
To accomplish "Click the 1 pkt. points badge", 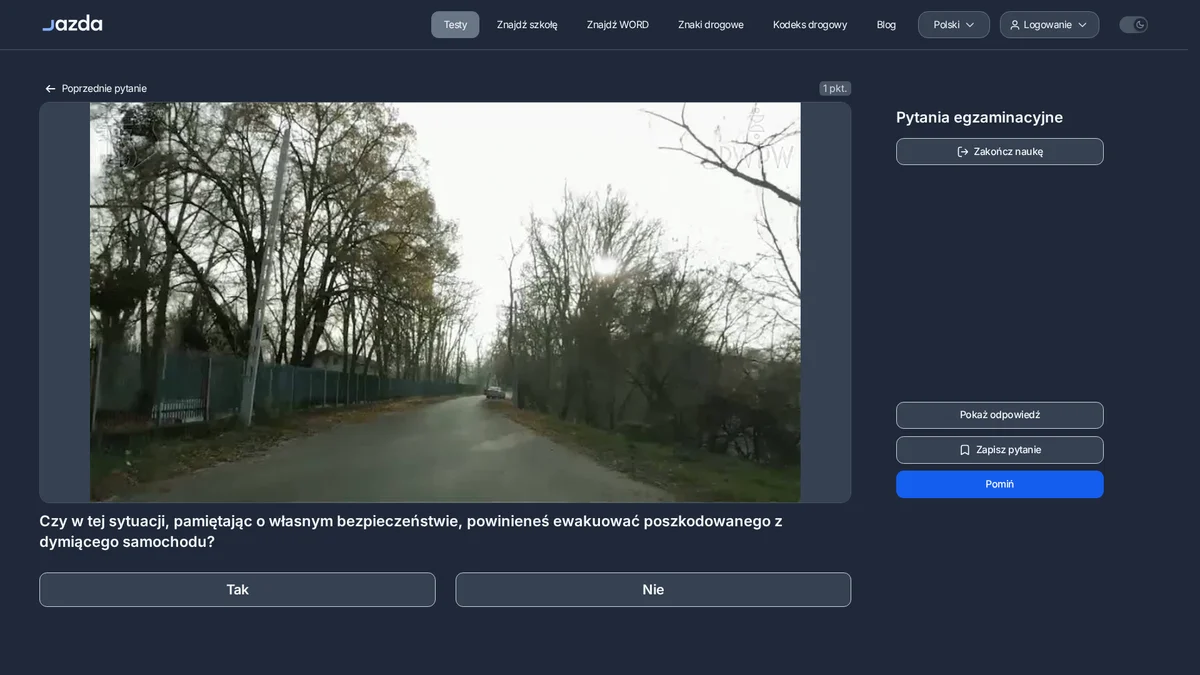I will click(x=835, y=89).
